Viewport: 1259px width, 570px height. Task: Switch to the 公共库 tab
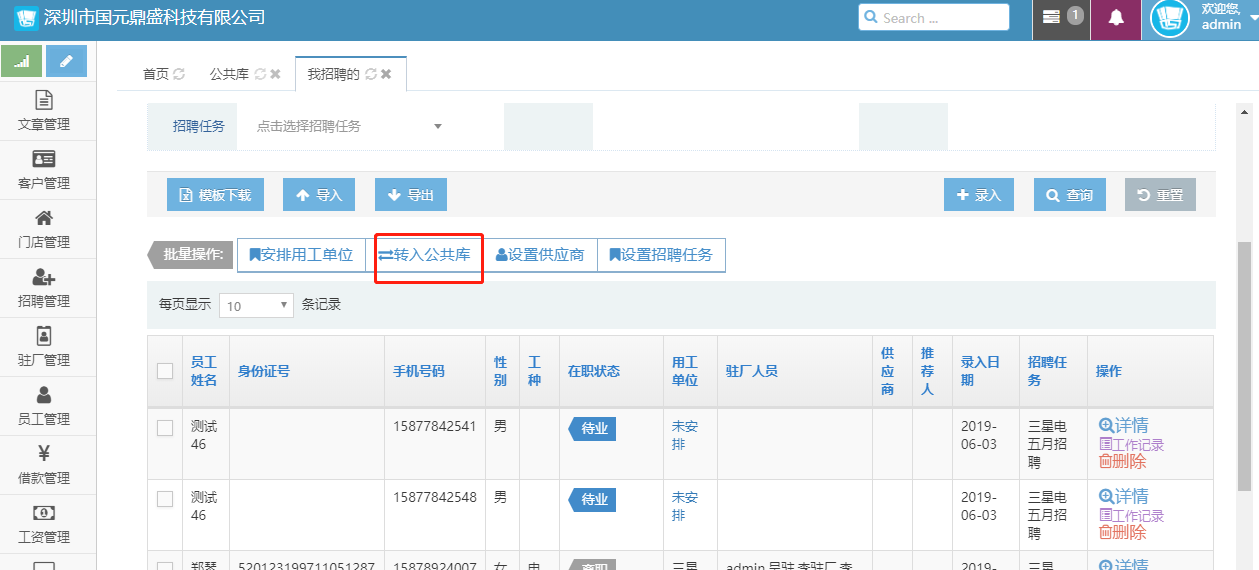[x=229, y=74]
